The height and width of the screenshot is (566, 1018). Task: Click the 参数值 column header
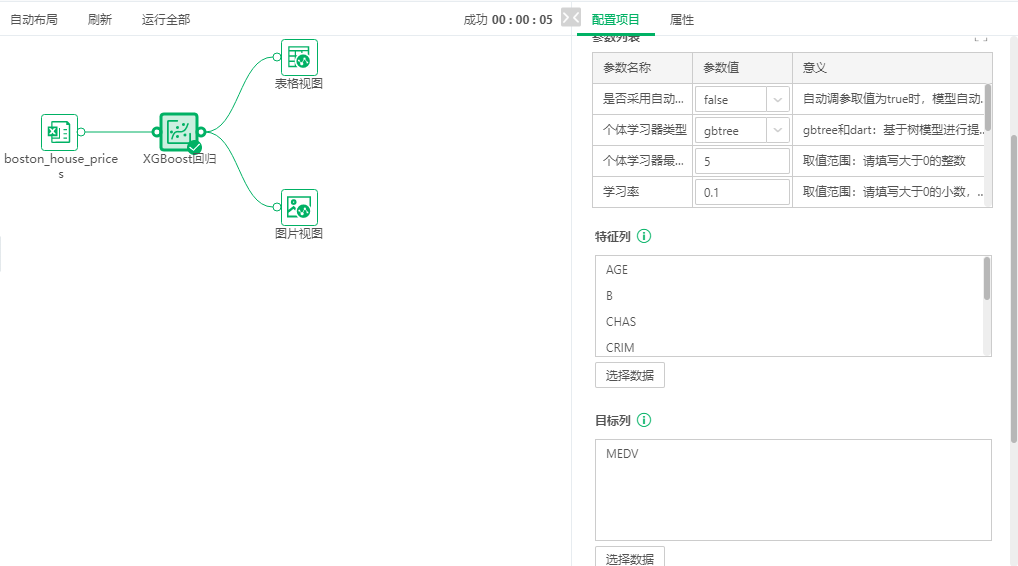(743, 68)
